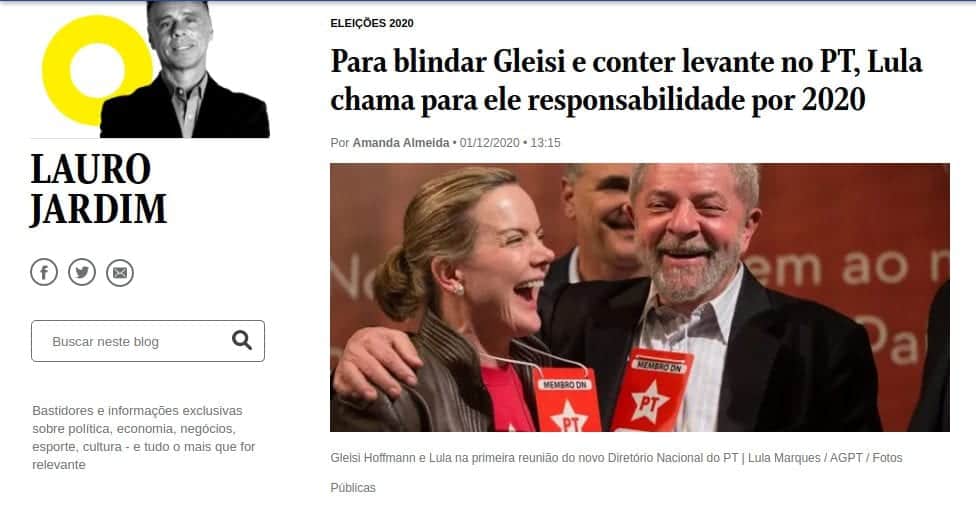Click 'Públicas' caption credit text

tap(353, 488)
